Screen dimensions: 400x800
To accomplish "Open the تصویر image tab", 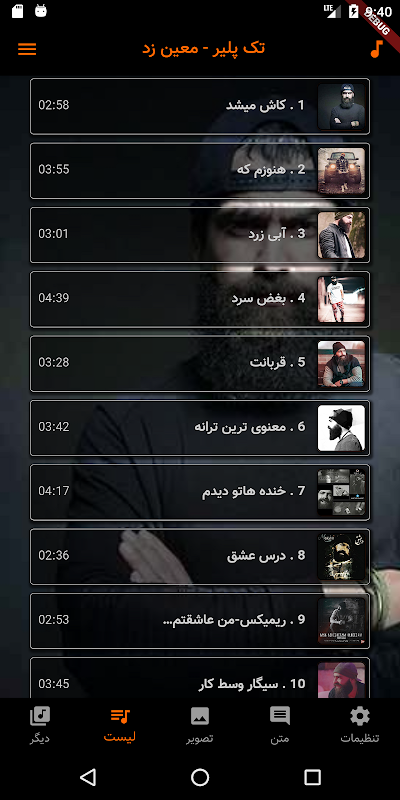I will click(200, 725).
